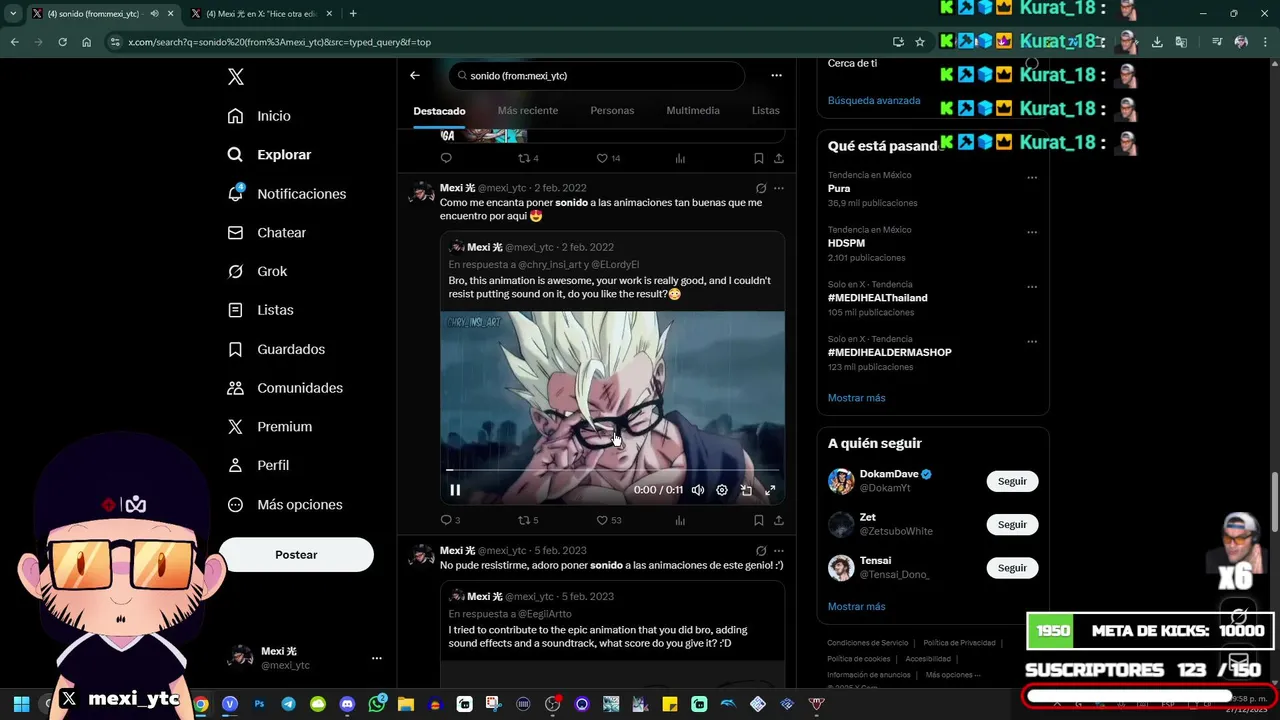Viewport: 1280px width, 720px height.
Task: Toggle picture-in-picture on the video
Action: 746,490
